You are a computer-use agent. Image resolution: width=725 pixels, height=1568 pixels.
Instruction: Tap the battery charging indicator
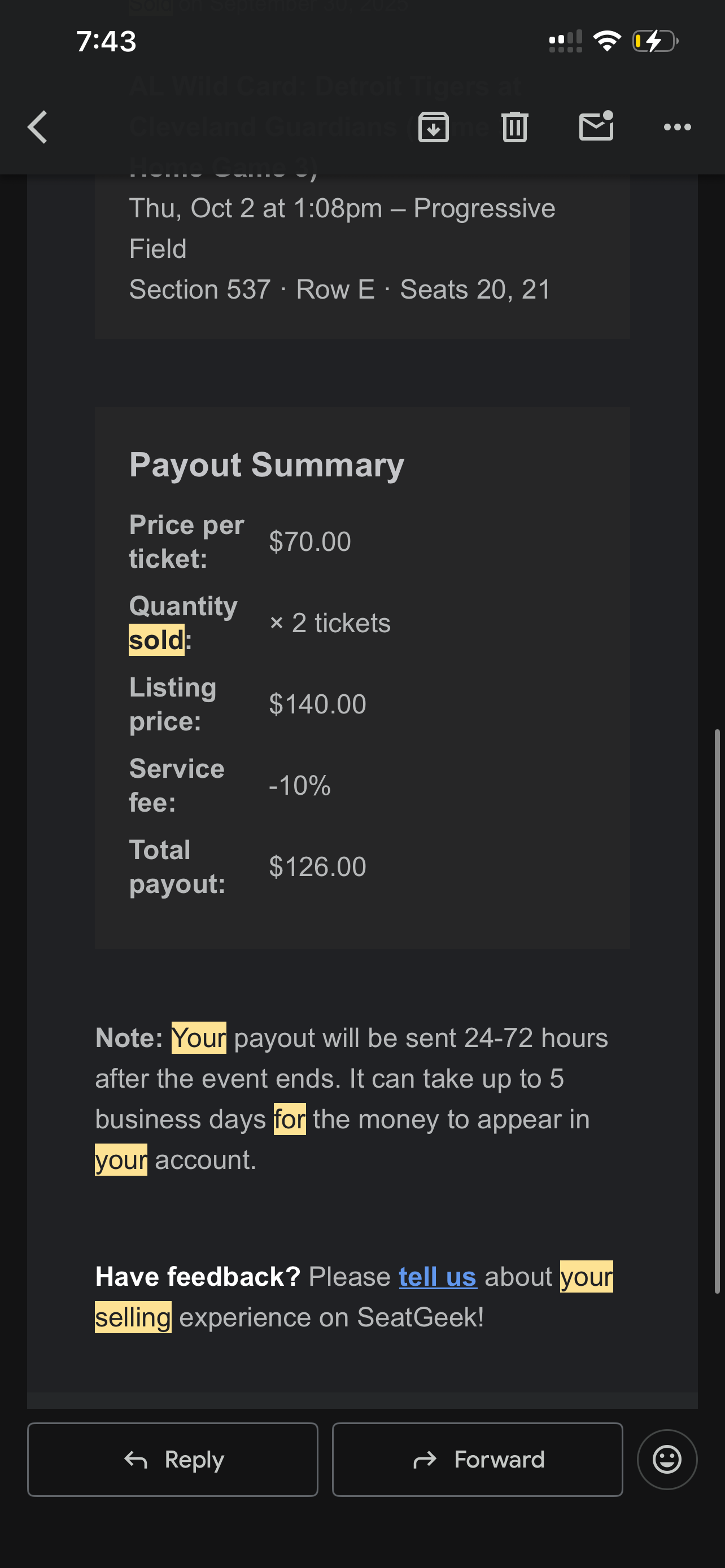655,41
